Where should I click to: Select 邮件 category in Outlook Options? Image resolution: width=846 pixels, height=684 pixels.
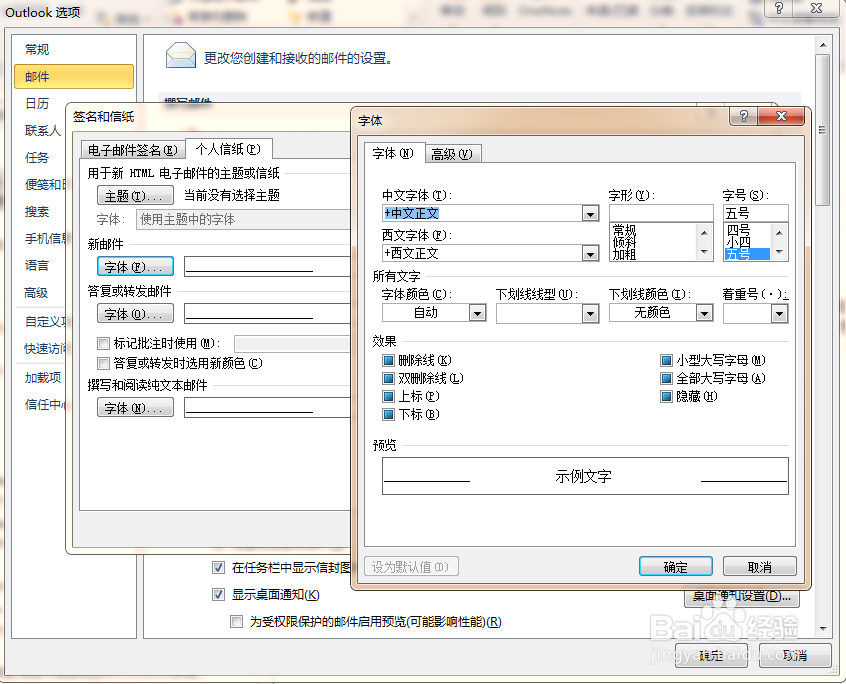point(74,77)
